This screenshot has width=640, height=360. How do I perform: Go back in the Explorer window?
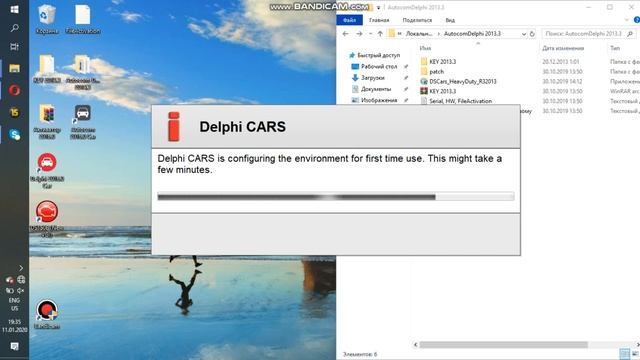tap(346, 34)
